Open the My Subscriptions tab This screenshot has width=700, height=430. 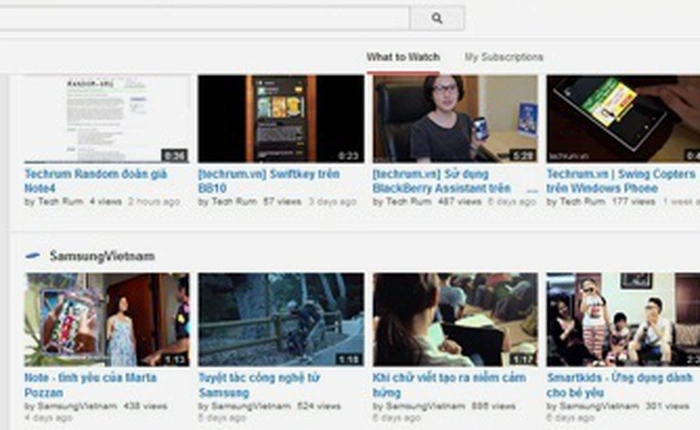click(x=504, y=57)
